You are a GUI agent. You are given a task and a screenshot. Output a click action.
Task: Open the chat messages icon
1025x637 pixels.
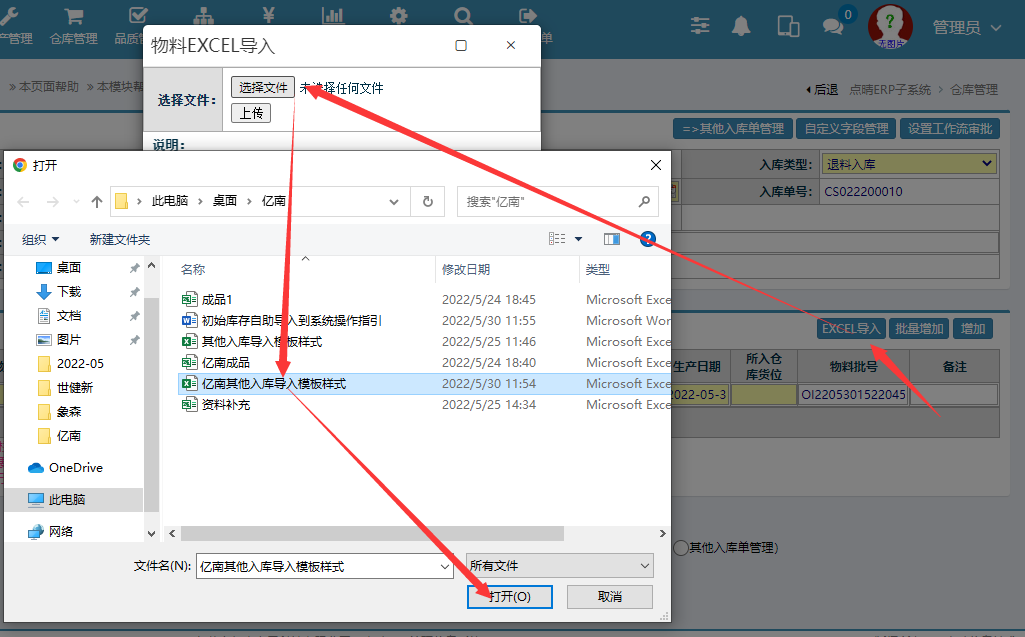pyautogui.click(x=833, y=27)
